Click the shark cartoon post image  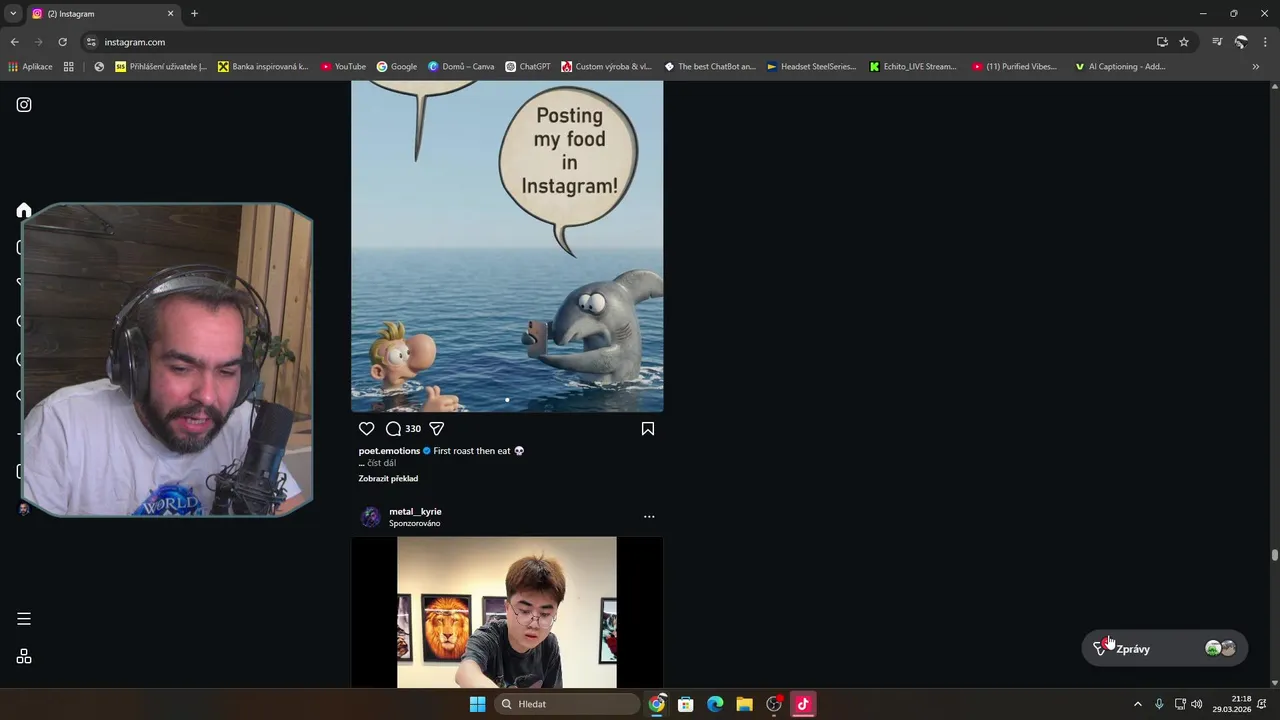point(507,246)
